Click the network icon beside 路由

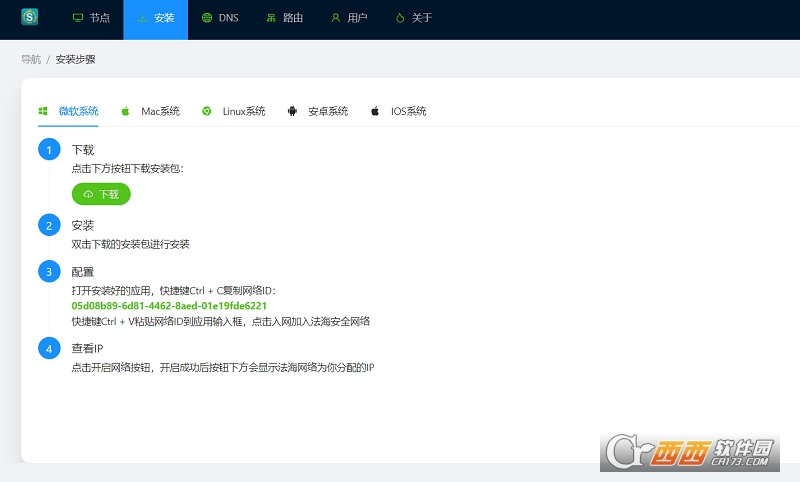271,18
